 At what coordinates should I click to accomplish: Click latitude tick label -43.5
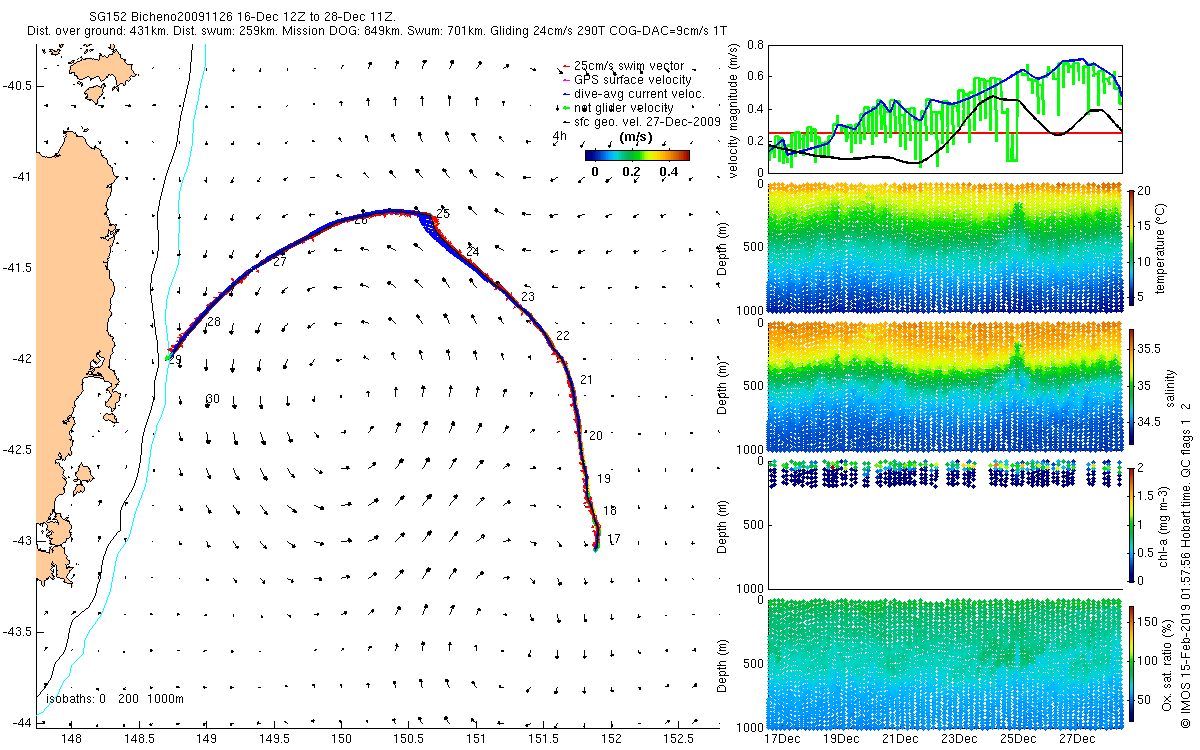[x=16, y=632]
